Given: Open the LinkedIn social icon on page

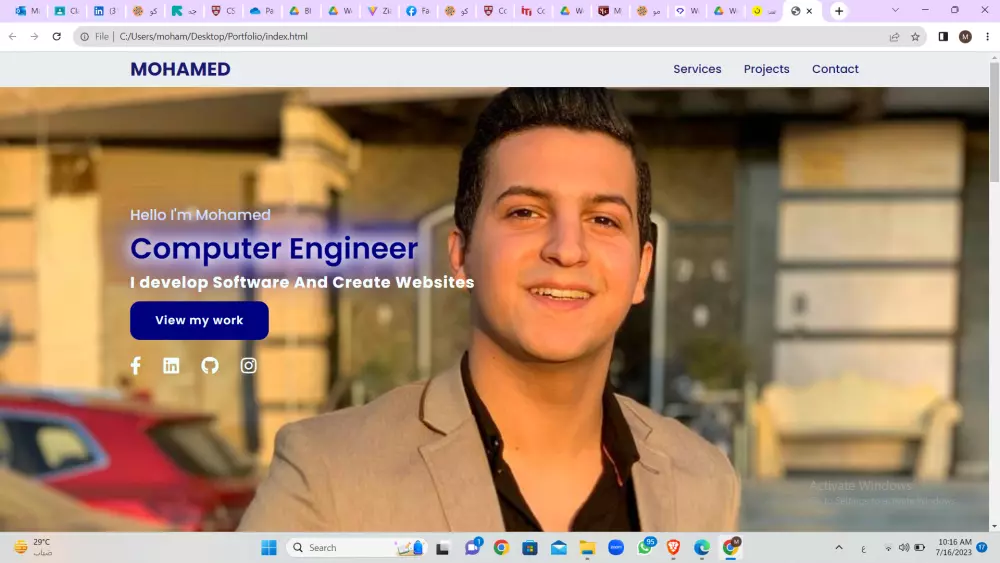Looking at the screenshot, I should (171, 365).
